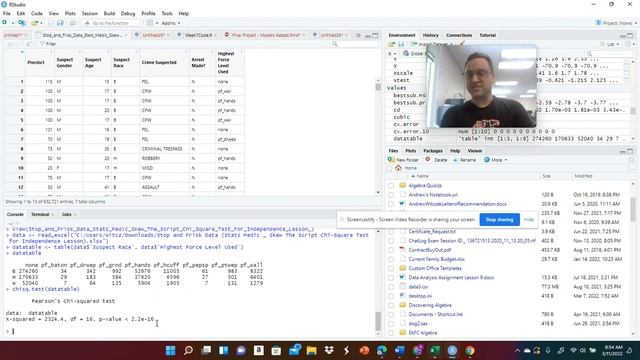
Task: Click the search magnifier in data viewer
Action: [335, 44]
